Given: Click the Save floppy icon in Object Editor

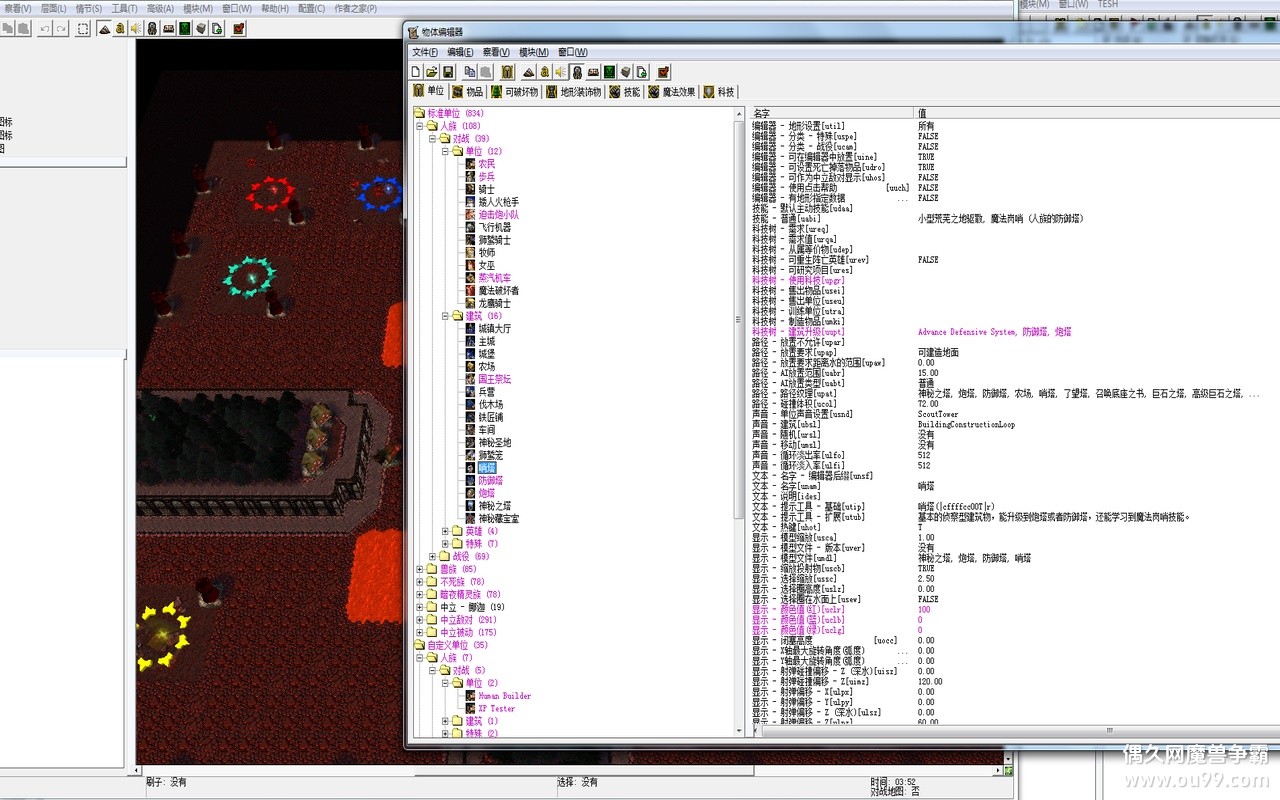Looking at the screenshot, I should tap(448, 72).
